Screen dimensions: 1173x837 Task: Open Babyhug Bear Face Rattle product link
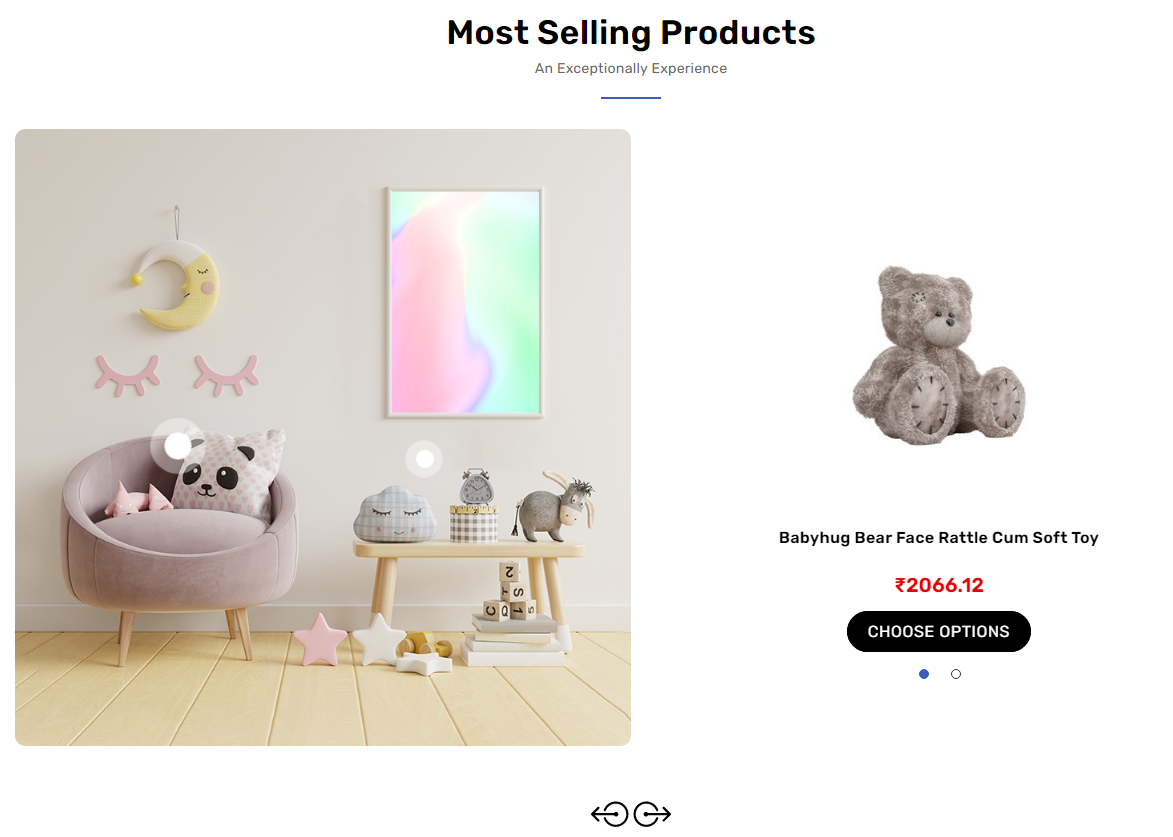pos(938,538)
